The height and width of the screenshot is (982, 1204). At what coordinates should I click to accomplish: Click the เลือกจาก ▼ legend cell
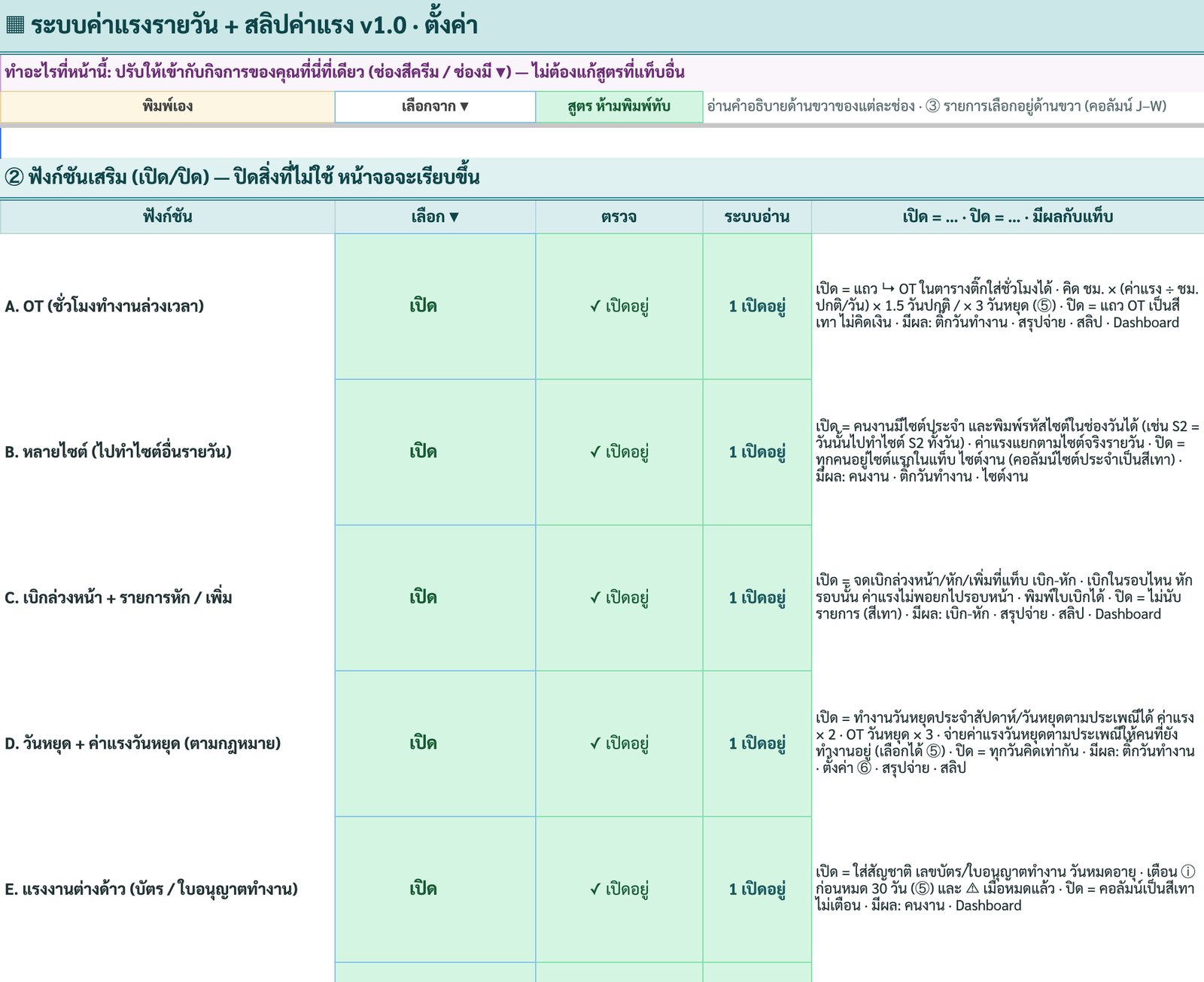click(435, 107)
